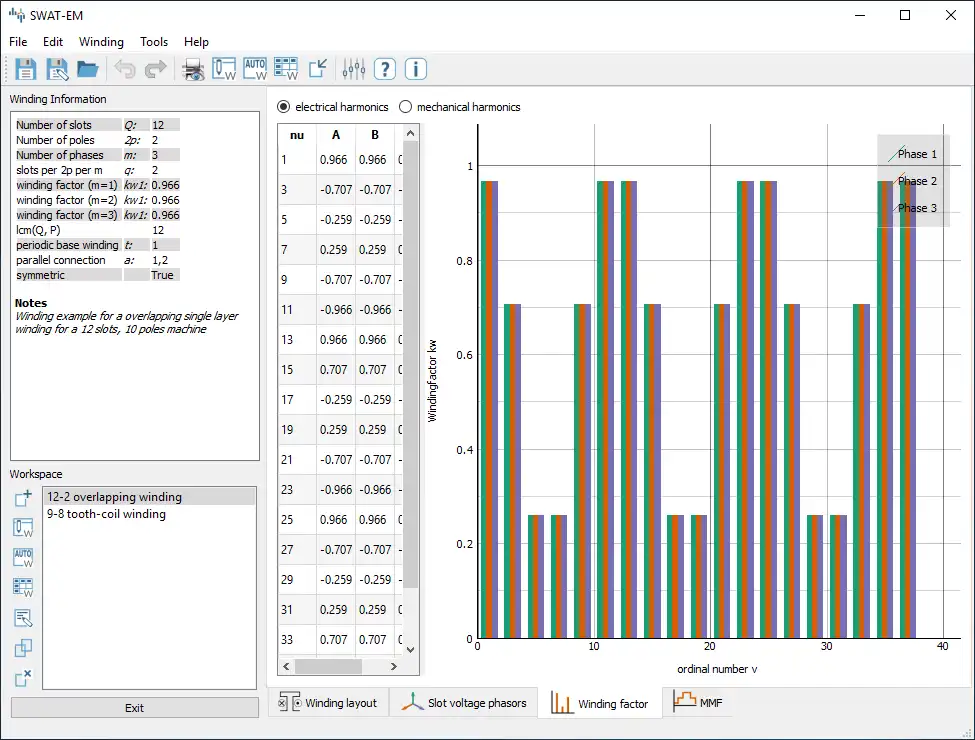Screen dimensions: 975x740
Task: Switch to the MMF tab
Action: (698, 703)
